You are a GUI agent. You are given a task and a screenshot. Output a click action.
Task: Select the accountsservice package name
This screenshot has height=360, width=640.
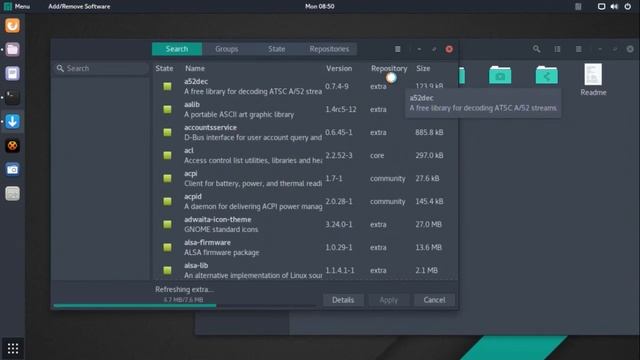tap(210, 127)
